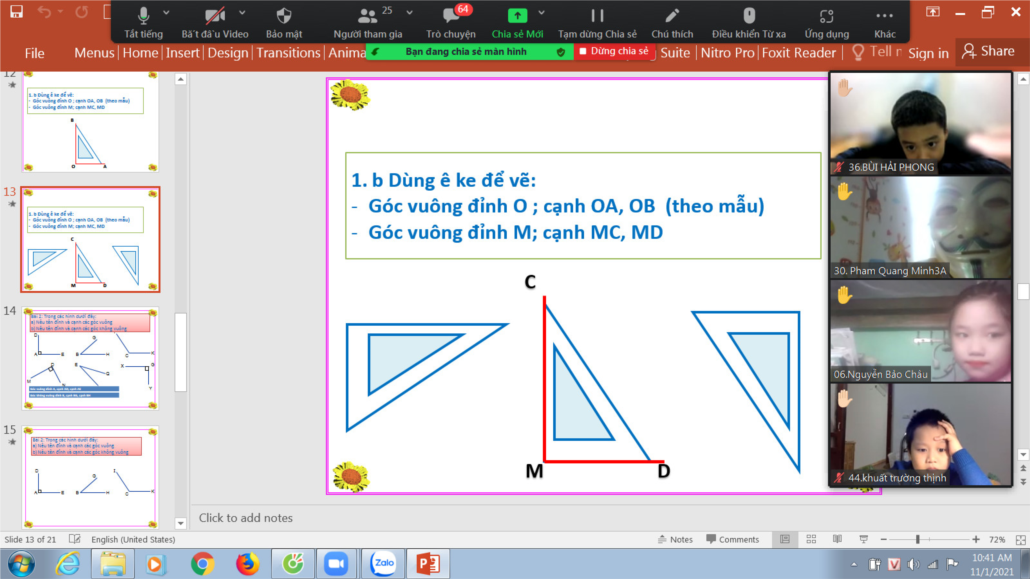This screenshot has width=1030, height=579.
Task: Stop sharing with Dừng chia sẻ button
Action: pos(612,51)
